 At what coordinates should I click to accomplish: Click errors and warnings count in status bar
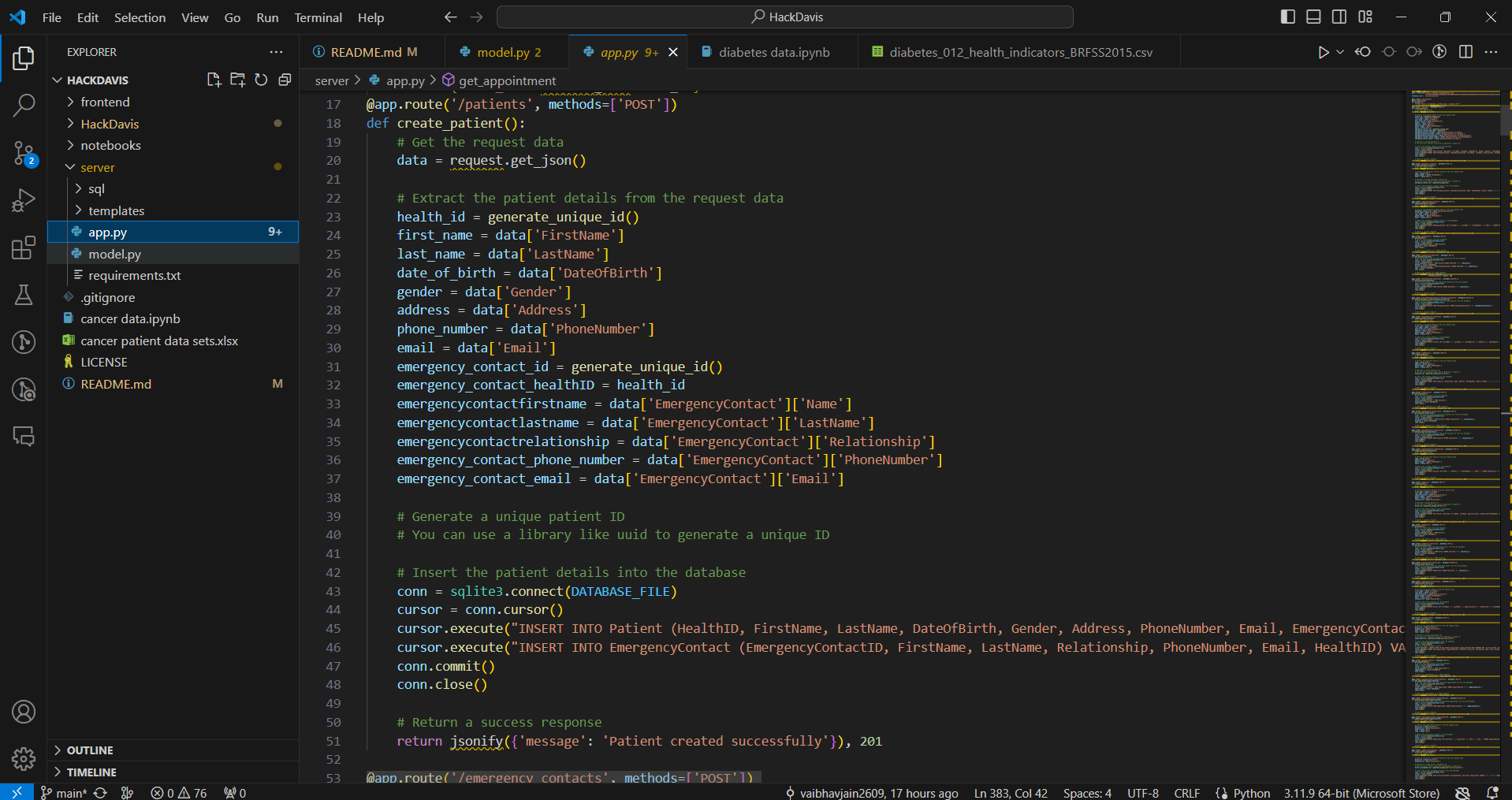pos(179,793)
